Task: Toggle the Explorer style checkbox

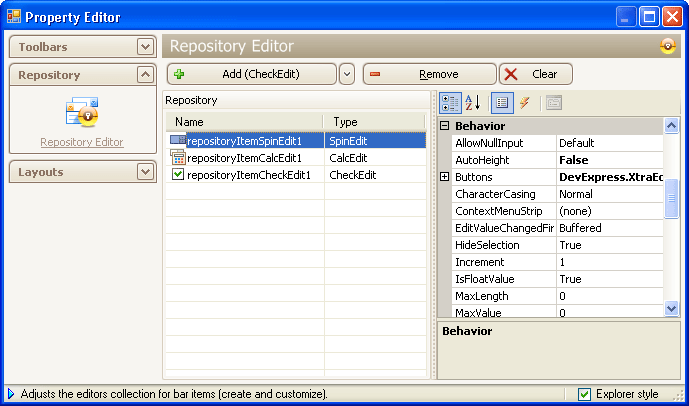Action: (584, 394)
